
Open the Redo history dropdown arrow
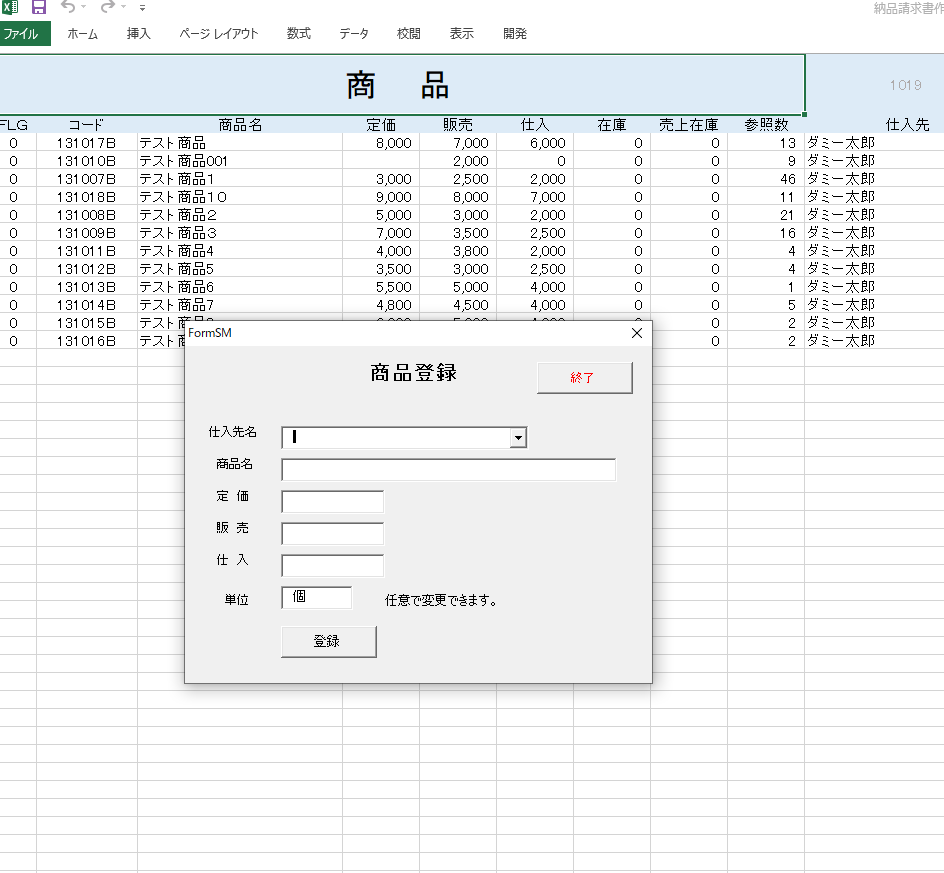[x=123, y=7]
